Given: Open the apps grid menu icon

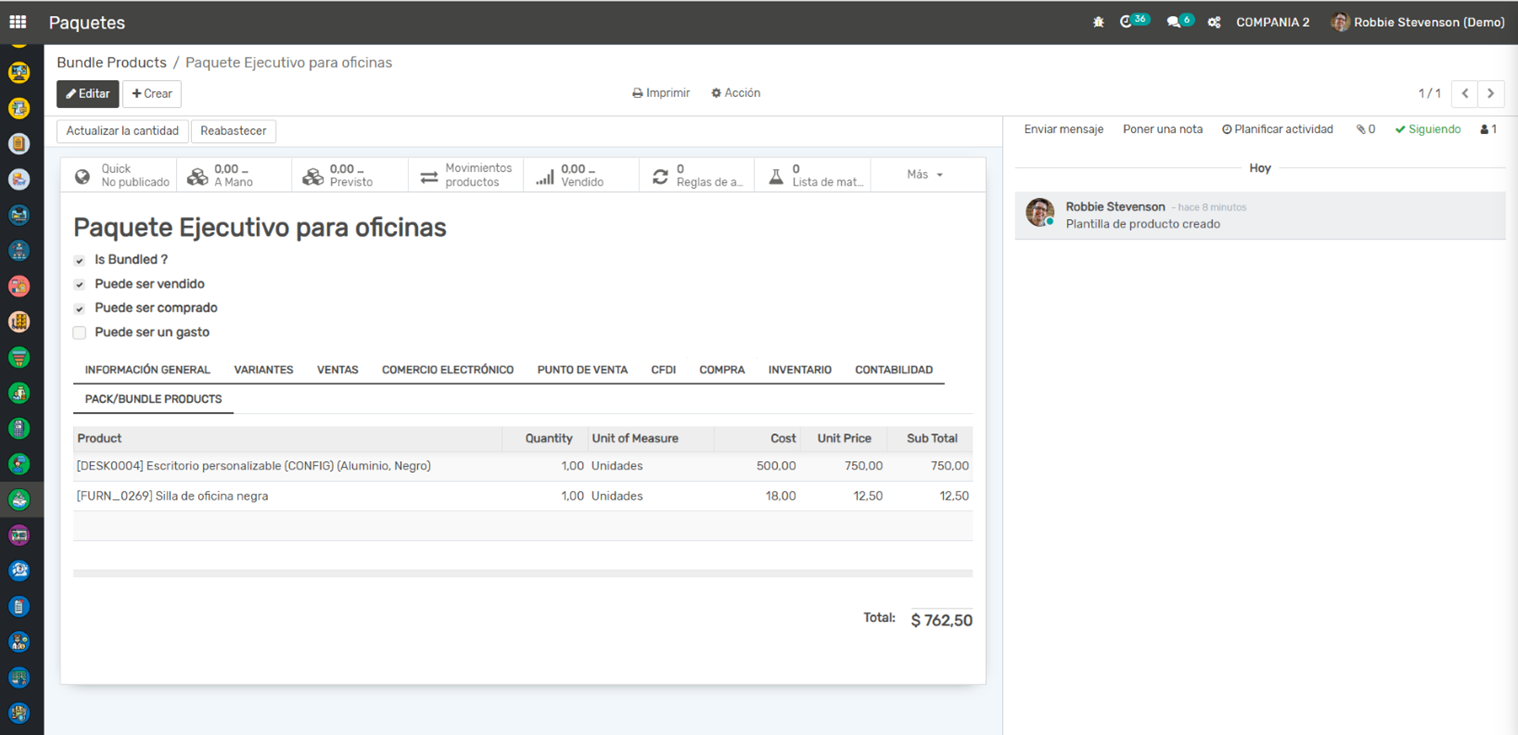Looking at the screenshot, I should [x=18, y=22].
